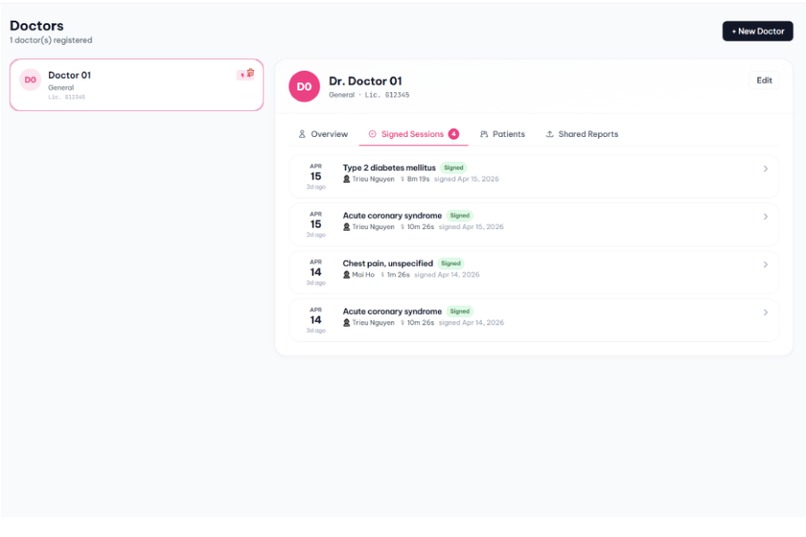Open the Type 2 diabetes mellitus session title
The width and height of the screenshot is (806, 537).
pyautogui.click(x=389, y=168)
